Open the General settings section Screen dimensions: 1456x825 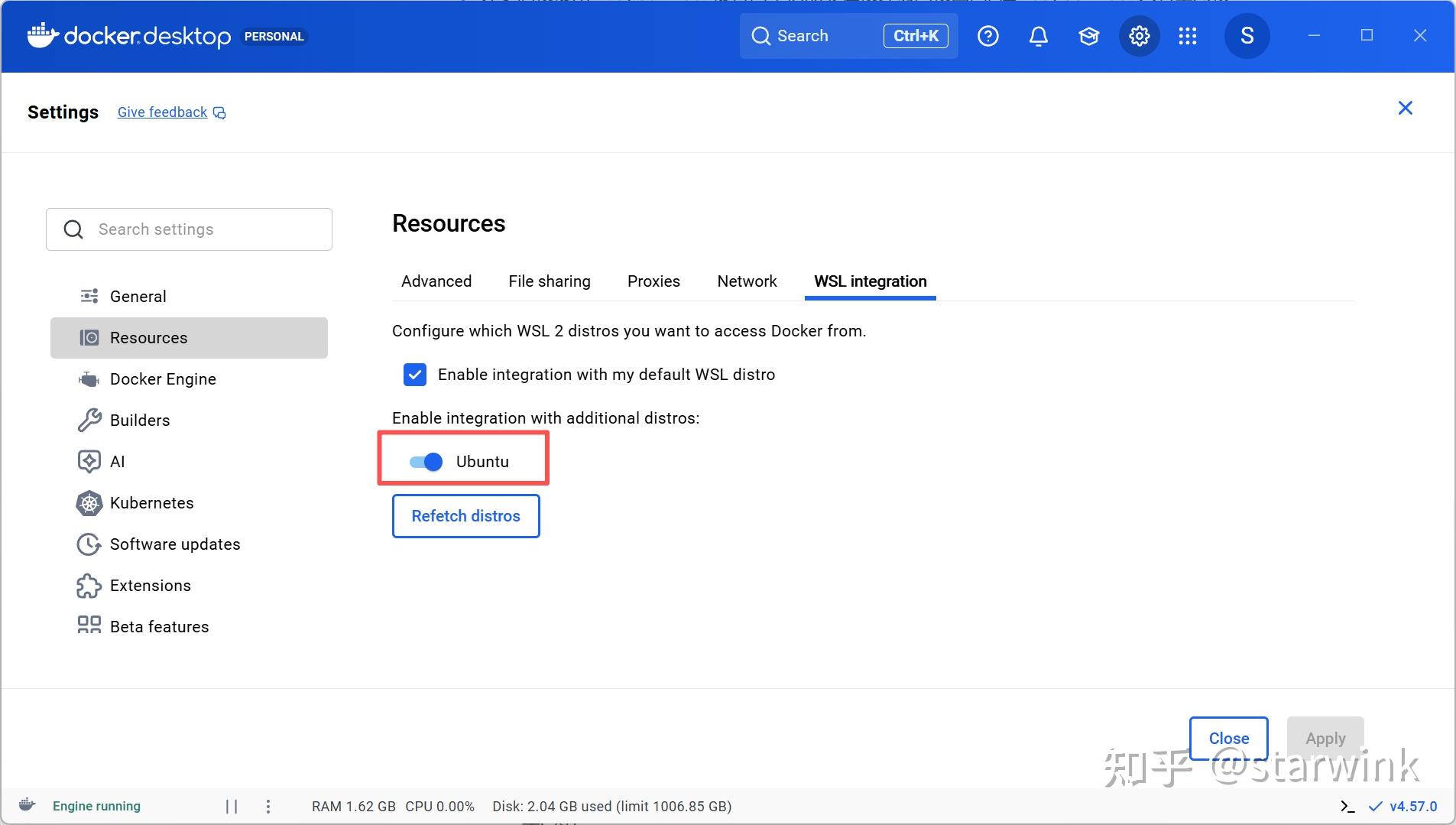click(x=189, y=297)
